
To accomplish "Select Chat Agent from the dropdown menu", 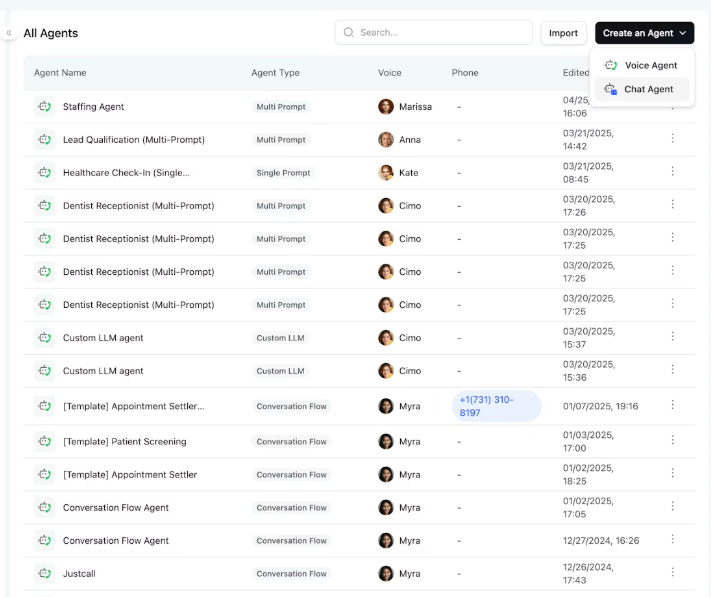I will coord(642,89).
